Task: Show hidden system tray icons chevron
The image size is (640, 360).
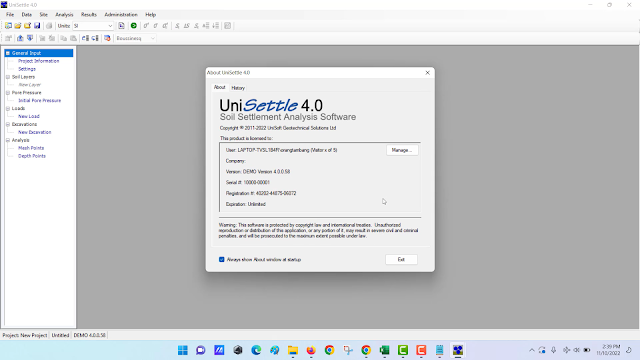Action: (531, 350)
